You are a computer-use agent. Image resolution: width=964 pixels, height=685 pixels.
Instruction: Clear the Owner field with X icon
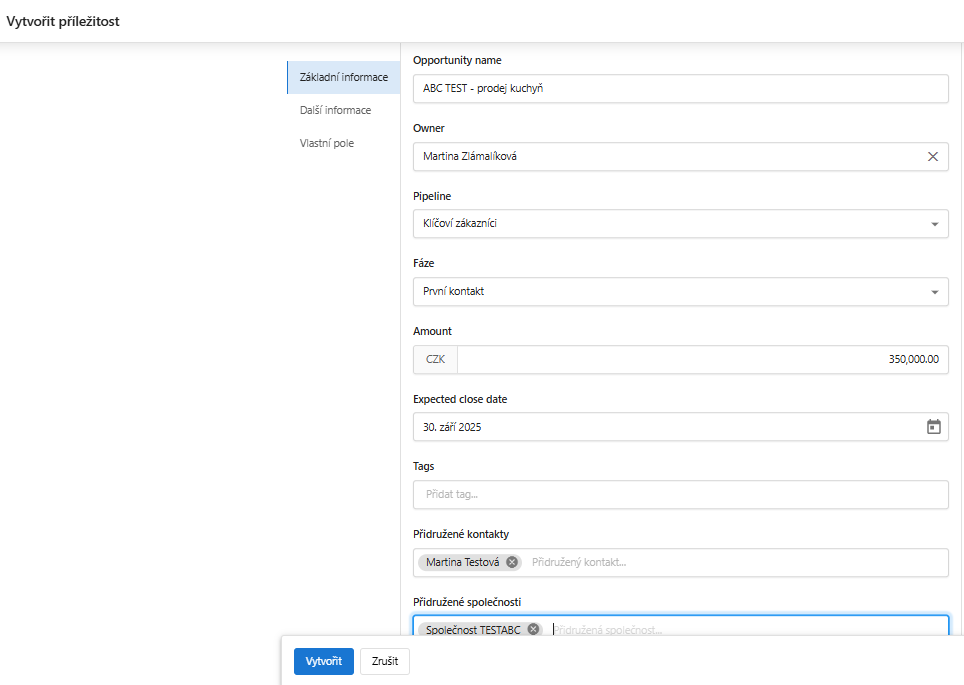[933, 157]
